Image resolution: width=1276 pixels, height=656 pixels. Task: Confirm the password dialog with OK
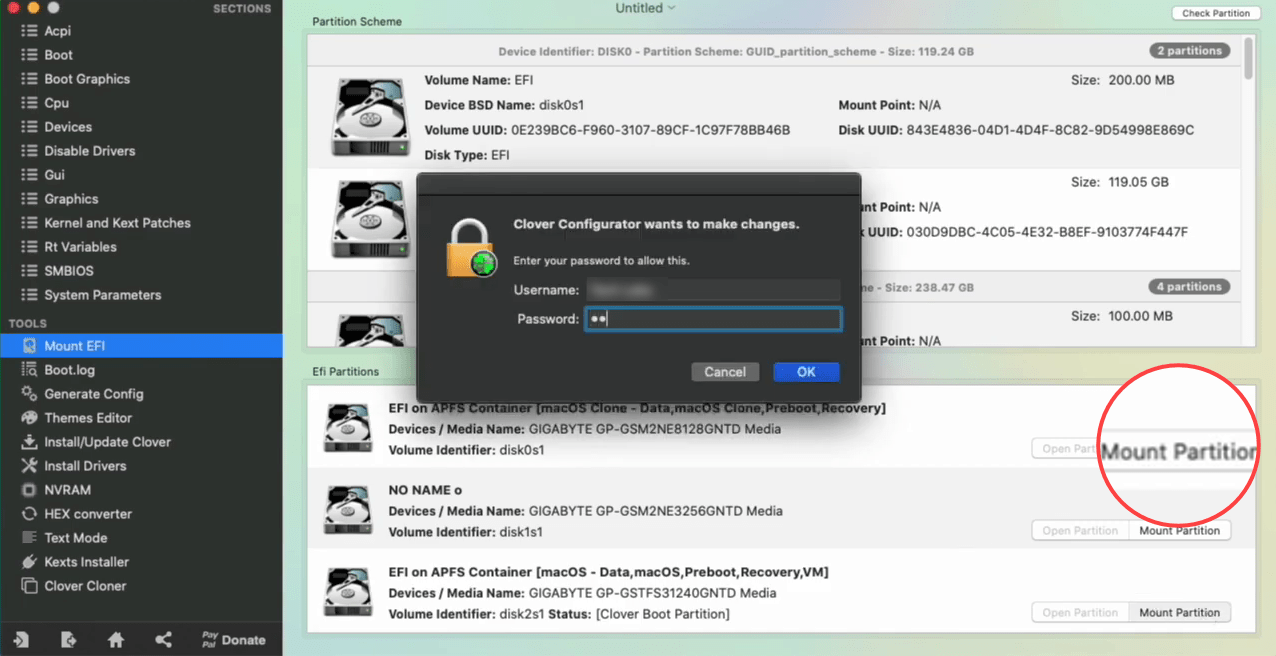(806, 372)
